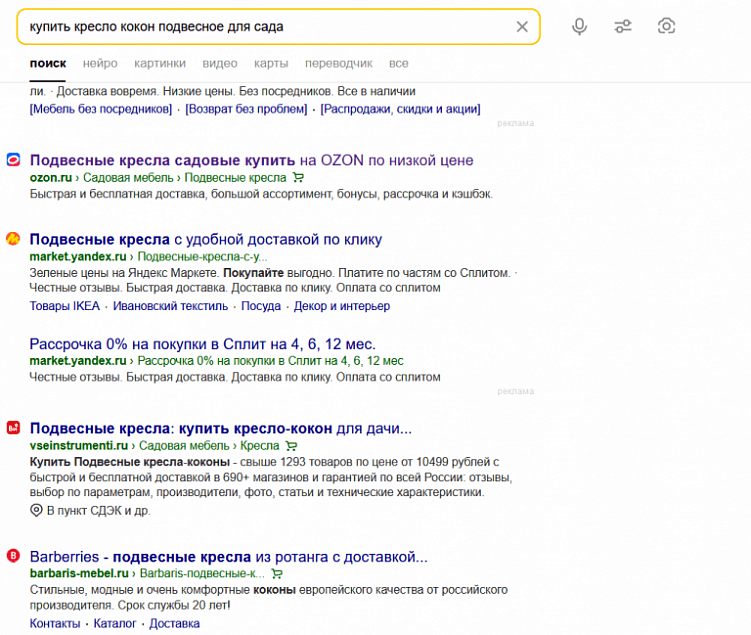Open the Товары IKEA sitelink
The image size is (751, 635).
[x=65, y=306]
